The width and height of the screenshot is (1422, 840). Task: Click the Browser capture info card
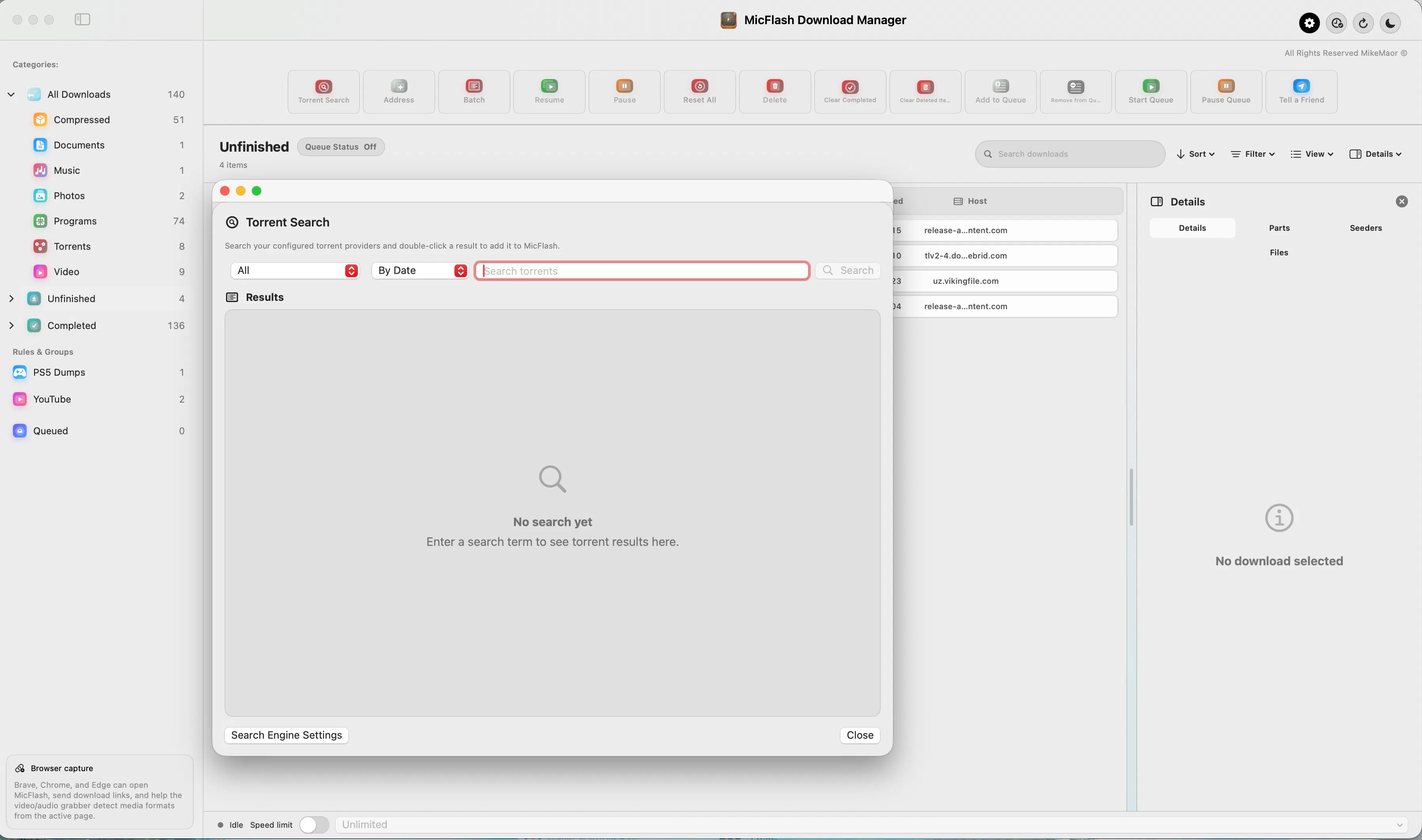pos(100,792)
